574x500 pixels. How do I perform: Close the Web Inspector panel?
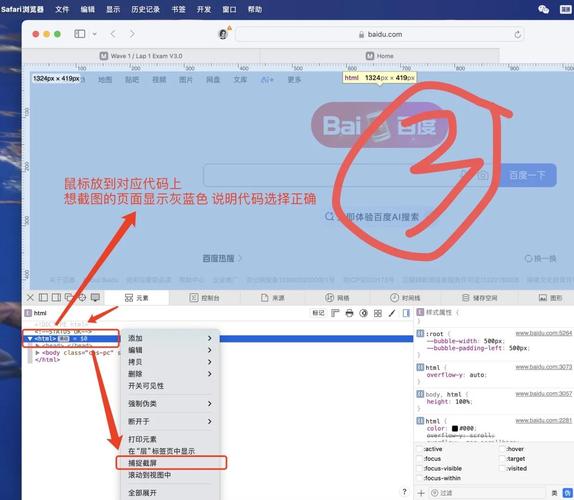tap(30, 298)
